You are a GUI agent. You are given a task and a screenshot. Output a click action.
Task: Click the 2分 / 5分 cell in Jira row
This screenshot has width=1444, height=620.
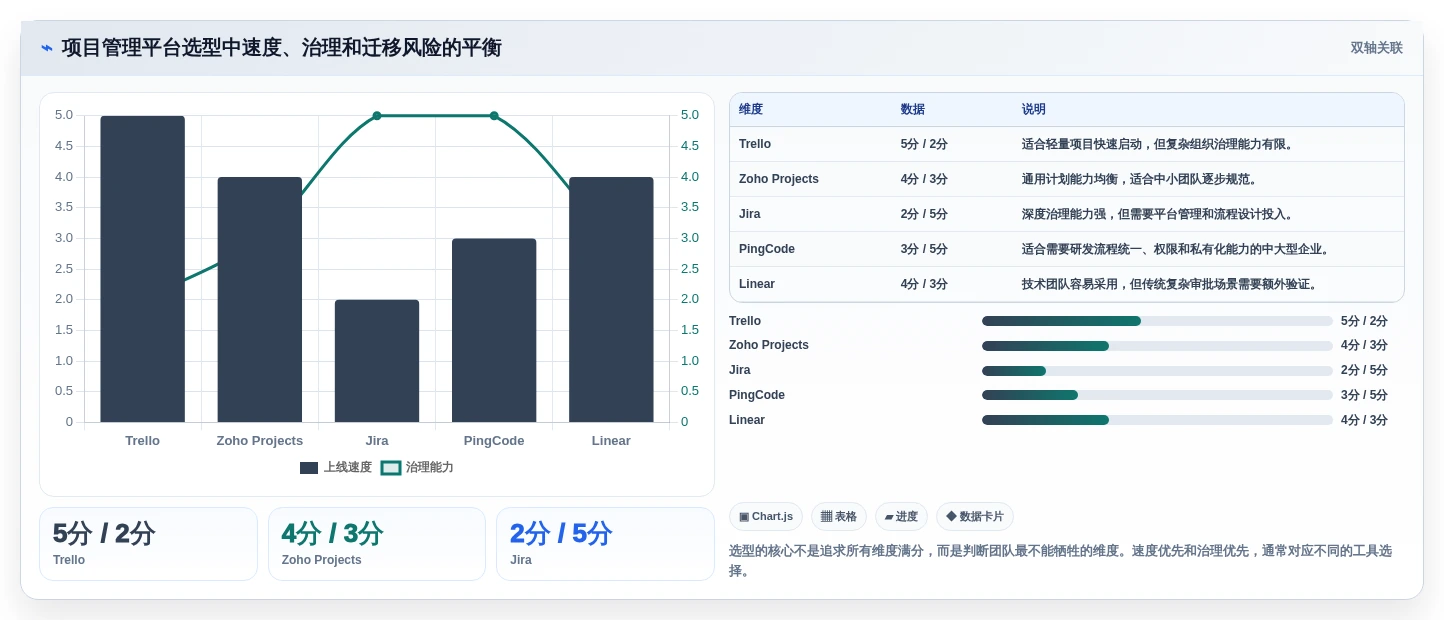(924, 214)
